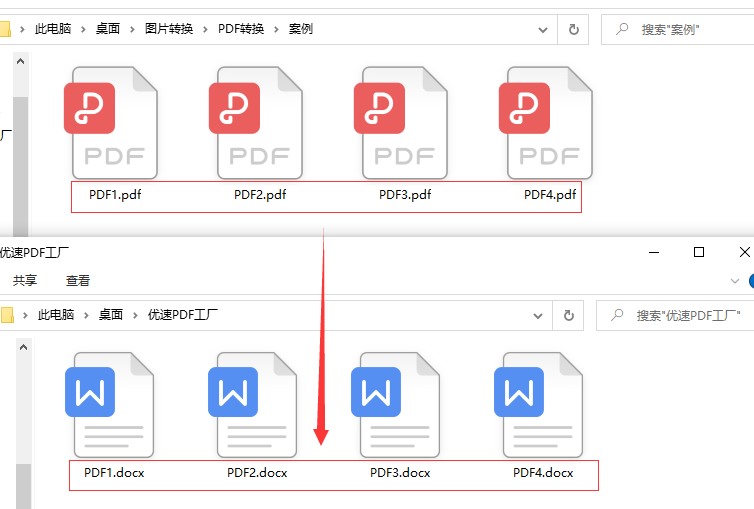Click the PDF4.docx file name
Screen dimensions: 754x509
543,473
